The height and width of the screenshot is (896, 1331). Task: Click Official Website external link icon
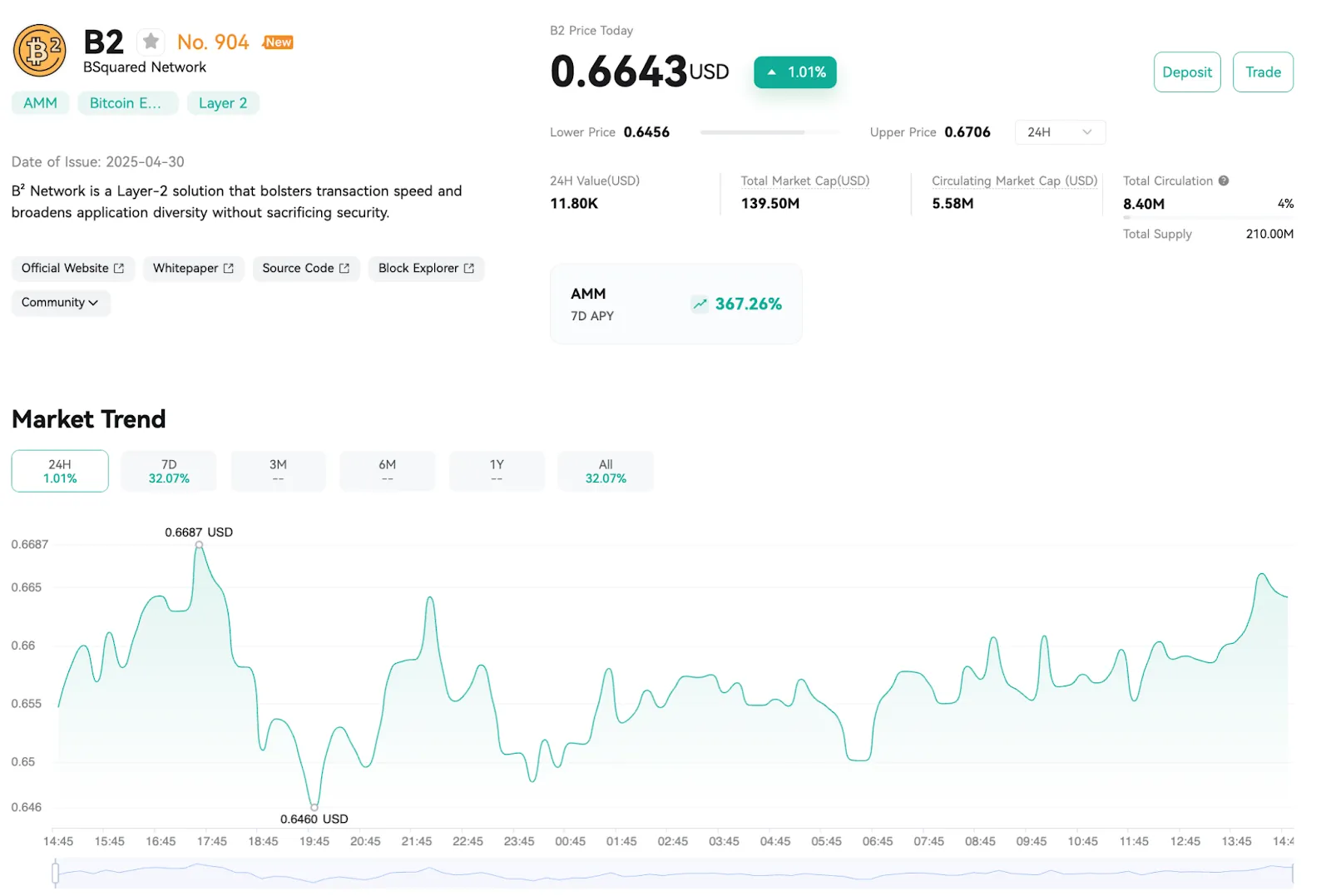(119, 268)
